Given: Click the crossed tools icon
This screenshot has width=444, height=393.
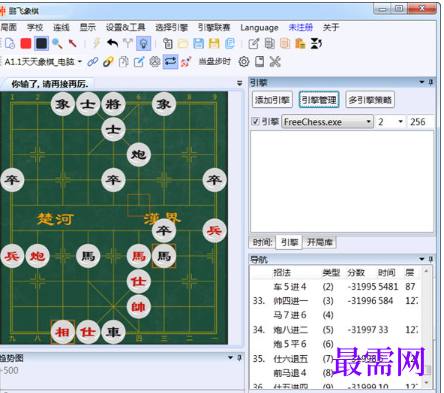Looking at the screenshot, I should click(x=275, y=62).
